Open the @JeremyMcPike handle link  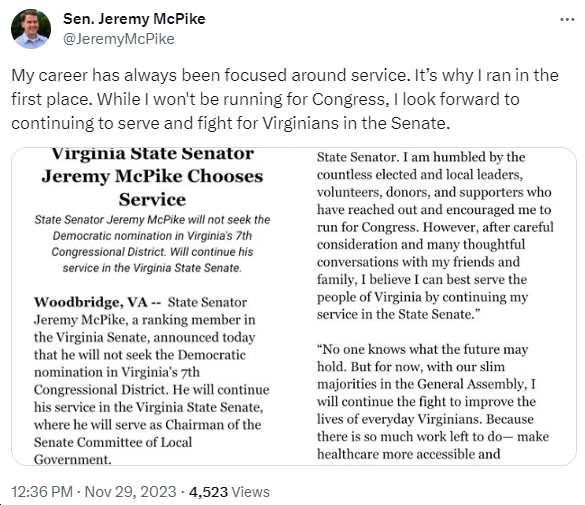pyautogui.click(x=119, y=39)
